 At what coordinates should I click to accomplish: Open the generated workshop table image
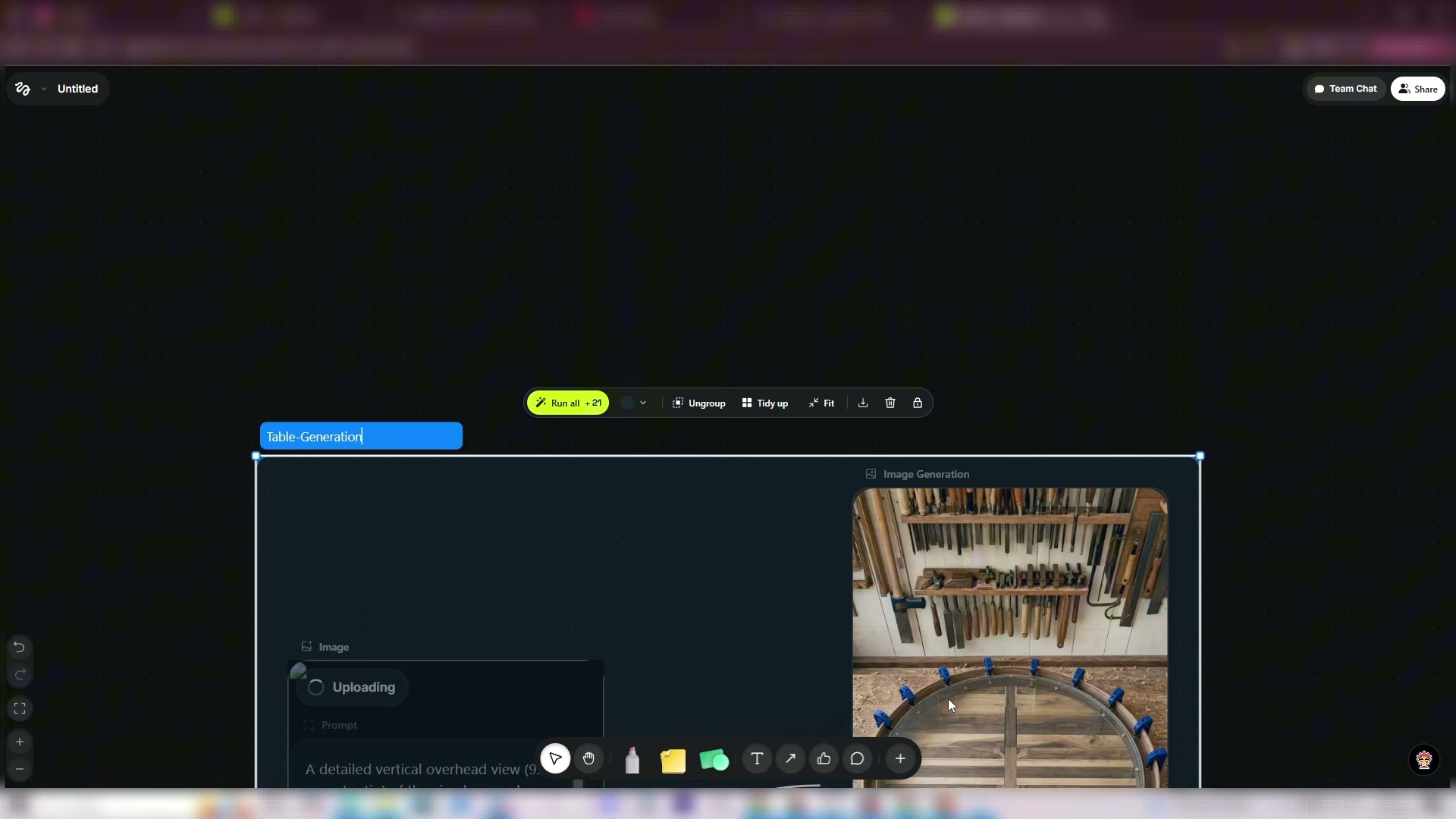click(x=1010, y=639)
